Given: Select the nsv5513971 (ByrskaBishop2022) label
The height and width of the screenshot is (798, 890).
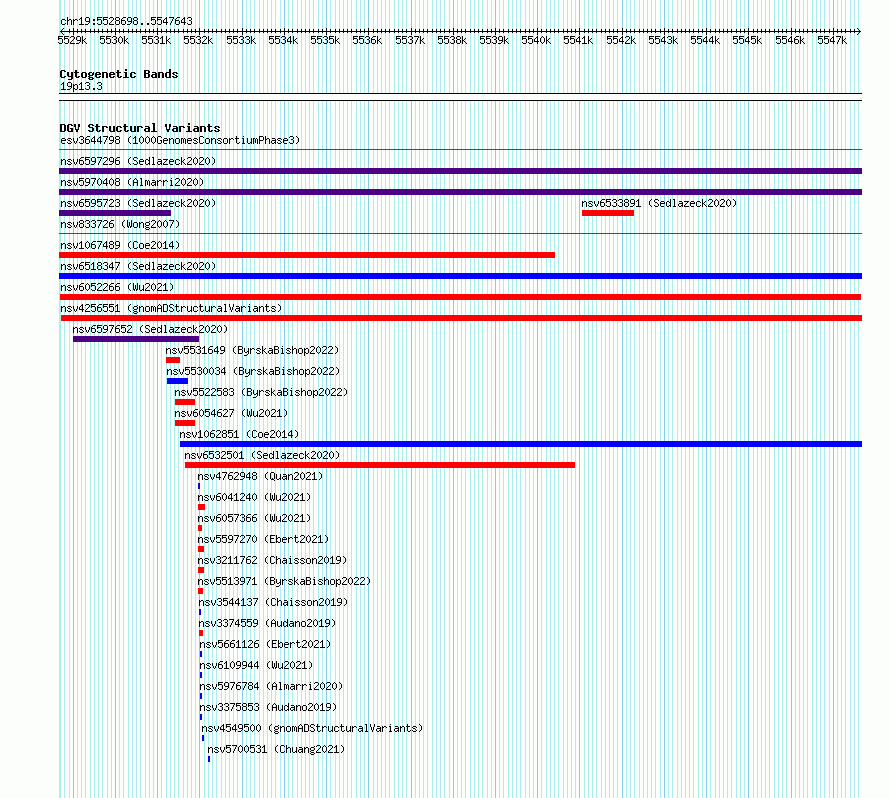Looking at the screenshot, I should pyautogui.click(x=284, y=581).
